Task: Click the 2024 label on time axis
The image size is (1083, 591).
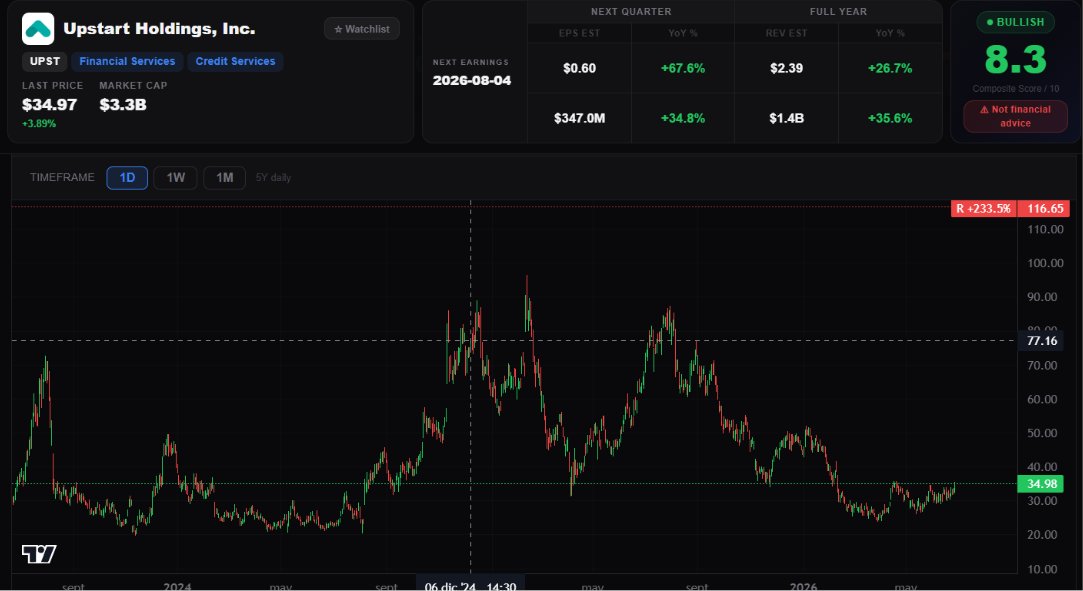Action: pyautogui.click(x=177, y=586)
